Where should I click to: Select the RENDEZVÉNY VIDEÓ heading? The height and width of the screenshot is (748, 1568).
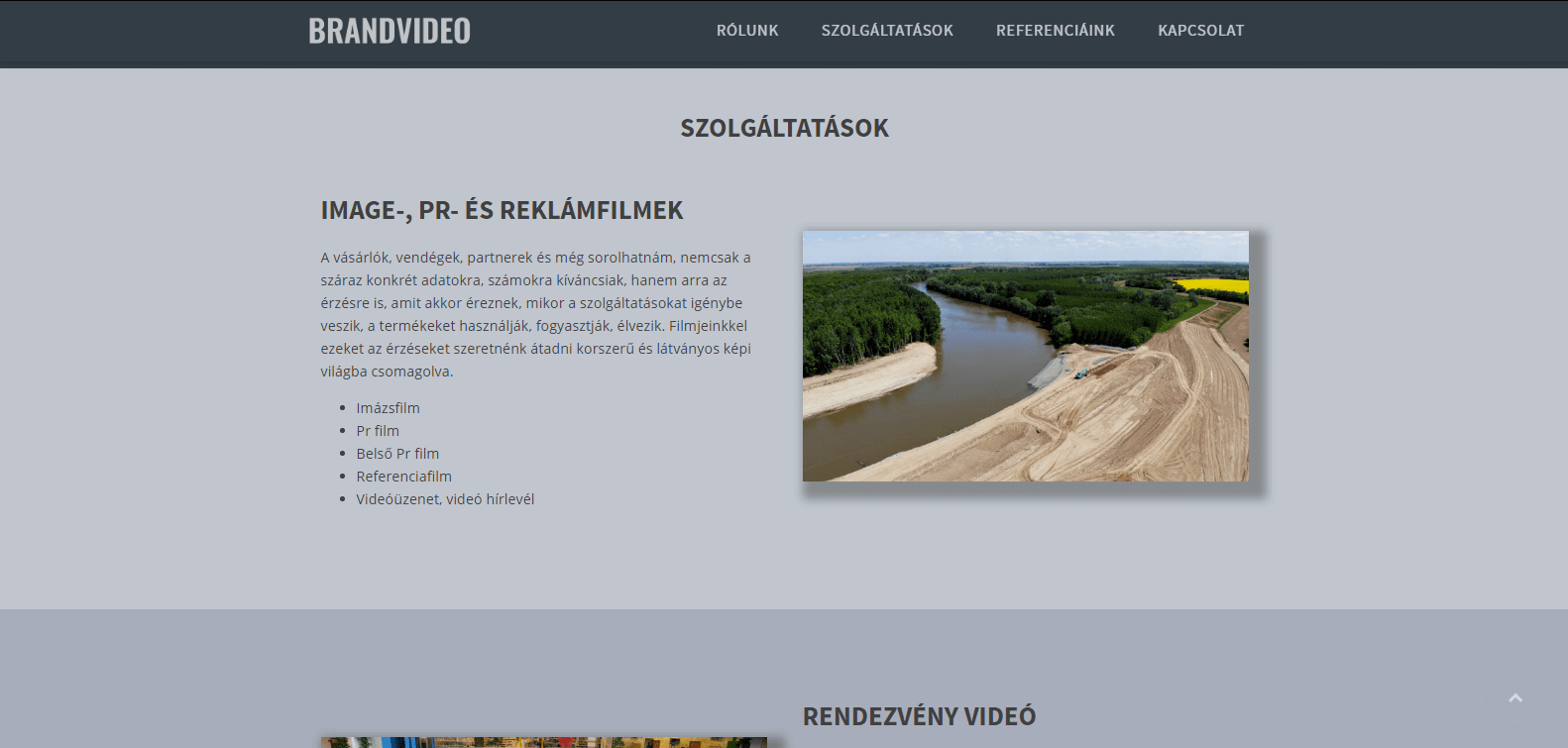(x=919, y=716)
